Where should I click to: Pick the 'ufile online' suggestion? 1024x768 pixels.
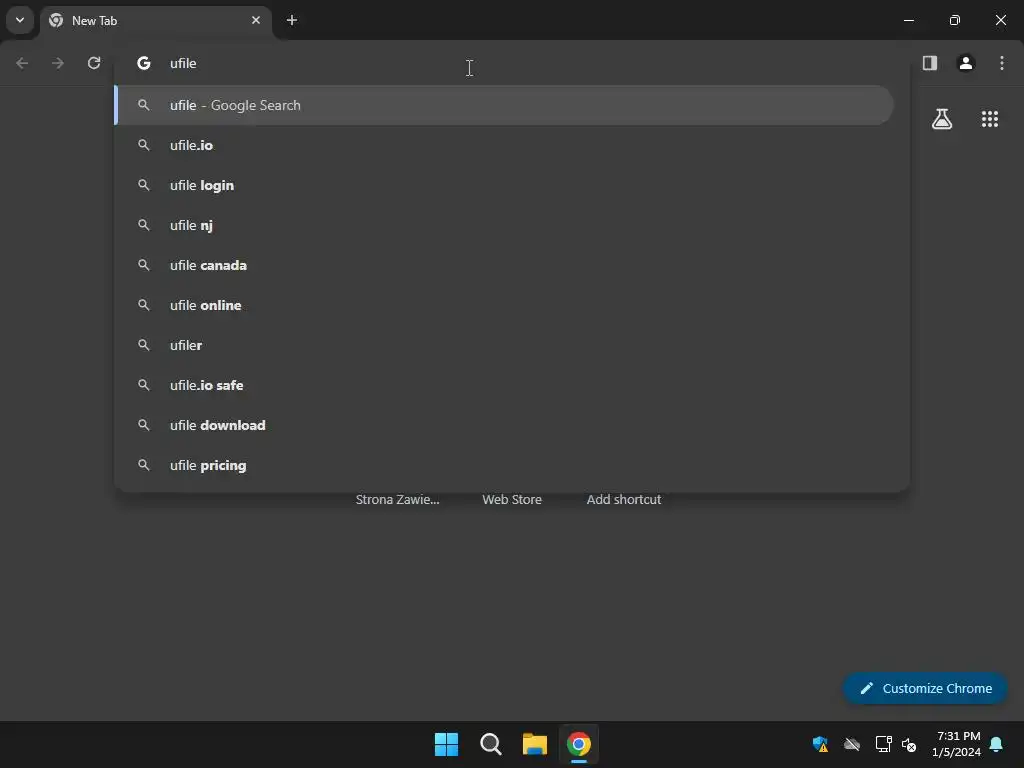(x=504, y=305)
